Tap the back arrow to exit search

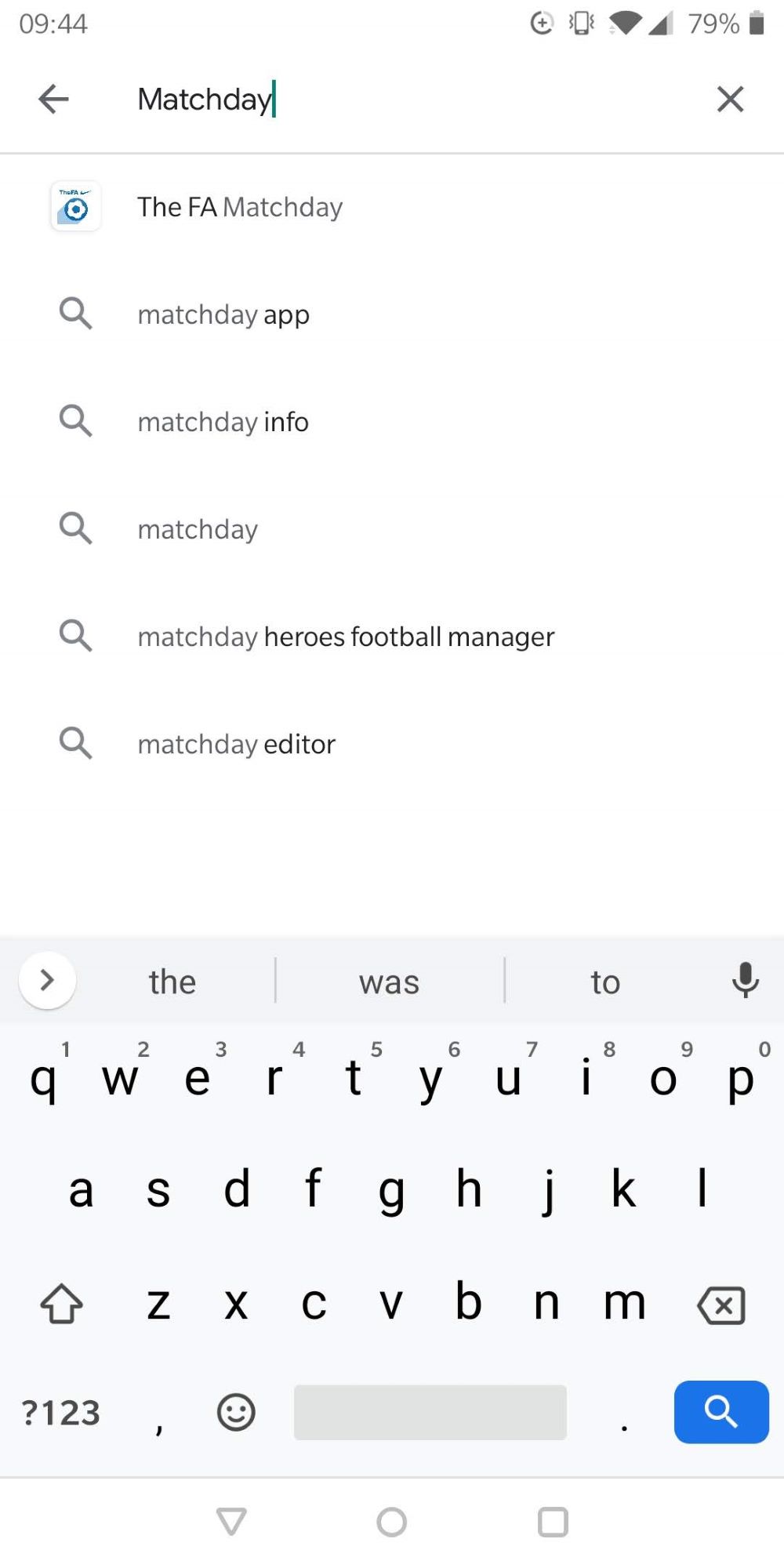(x=53, y=99)
